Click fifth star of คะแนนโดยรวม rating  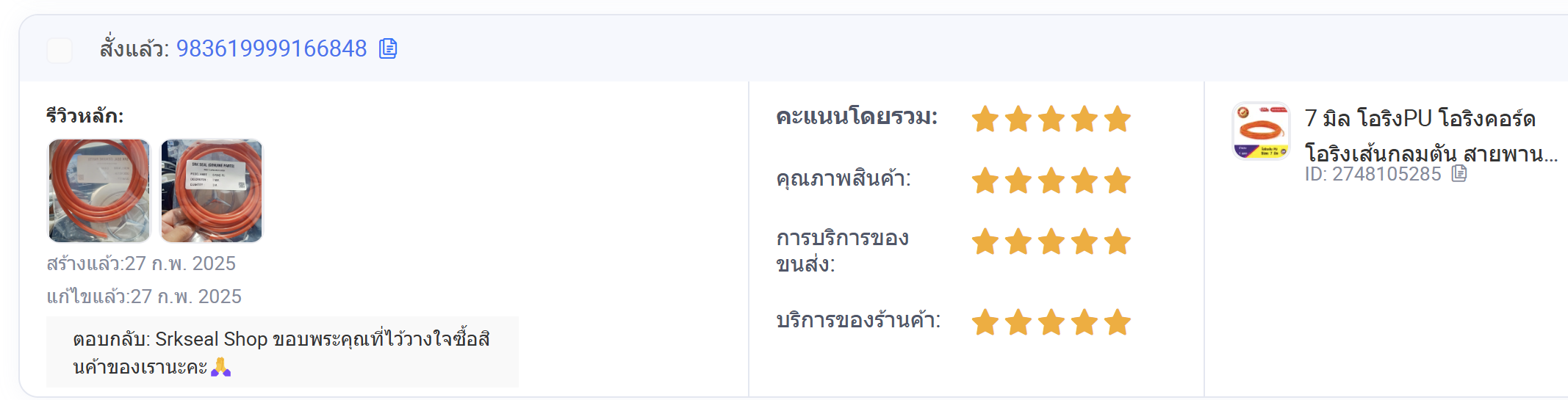1117,119
